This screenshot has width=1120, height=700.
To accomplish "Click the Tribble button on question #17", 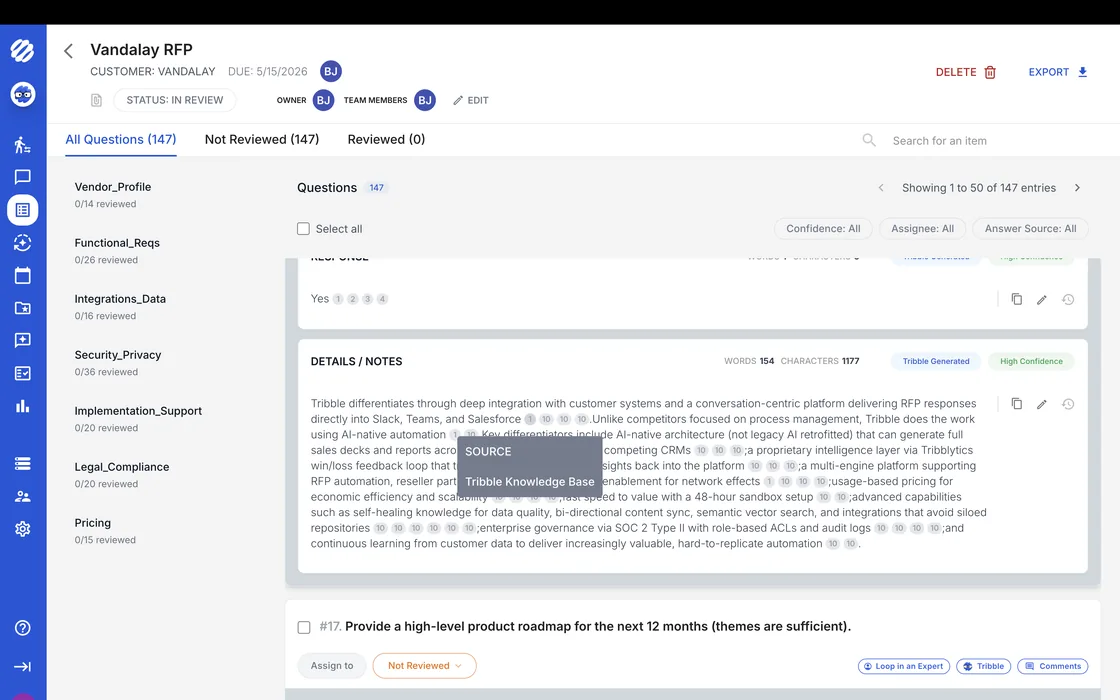I will tap(984, 666).
